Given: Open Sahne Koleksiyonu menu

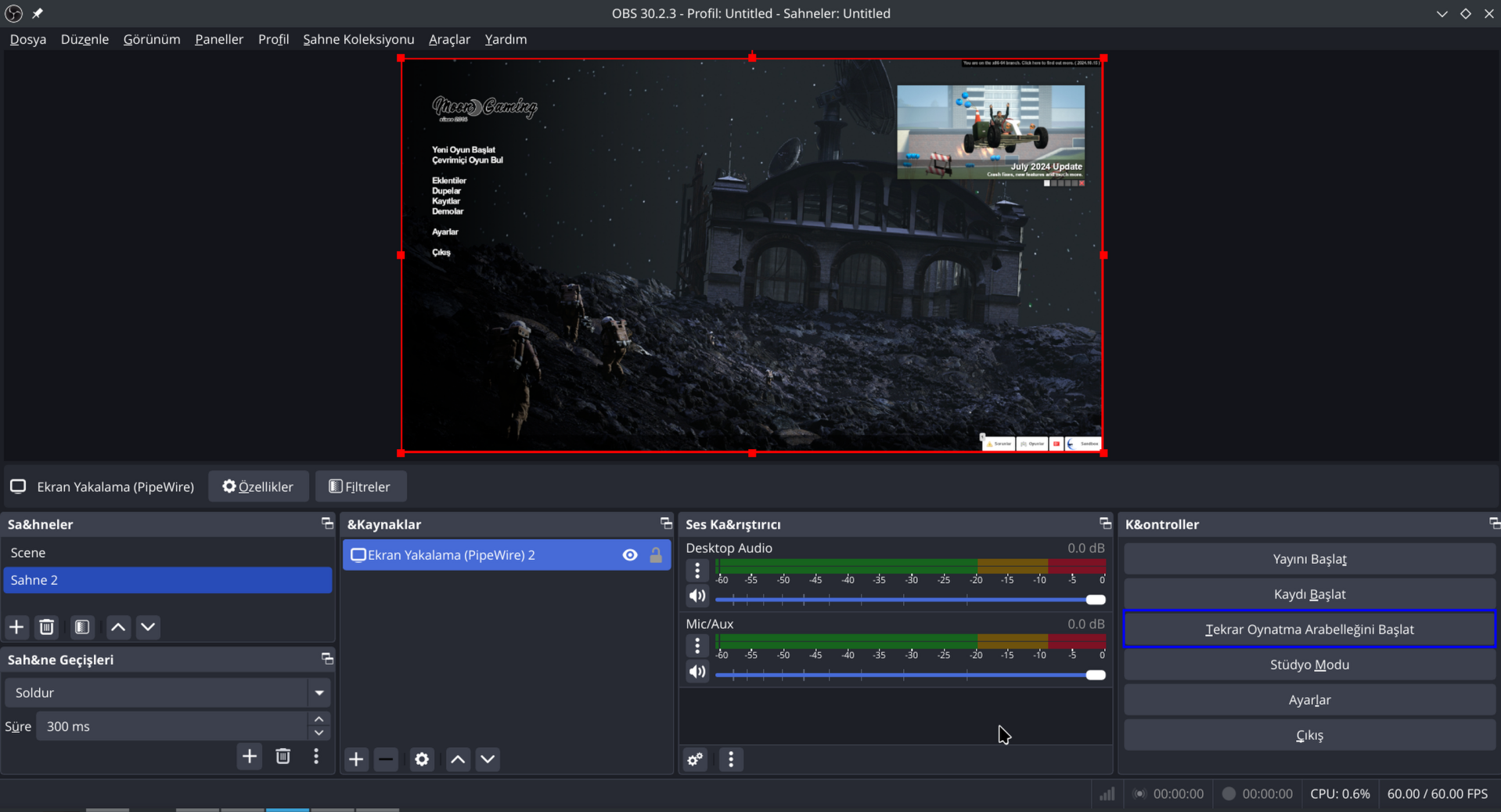Looking at the screenshot, I should point(358,39).
